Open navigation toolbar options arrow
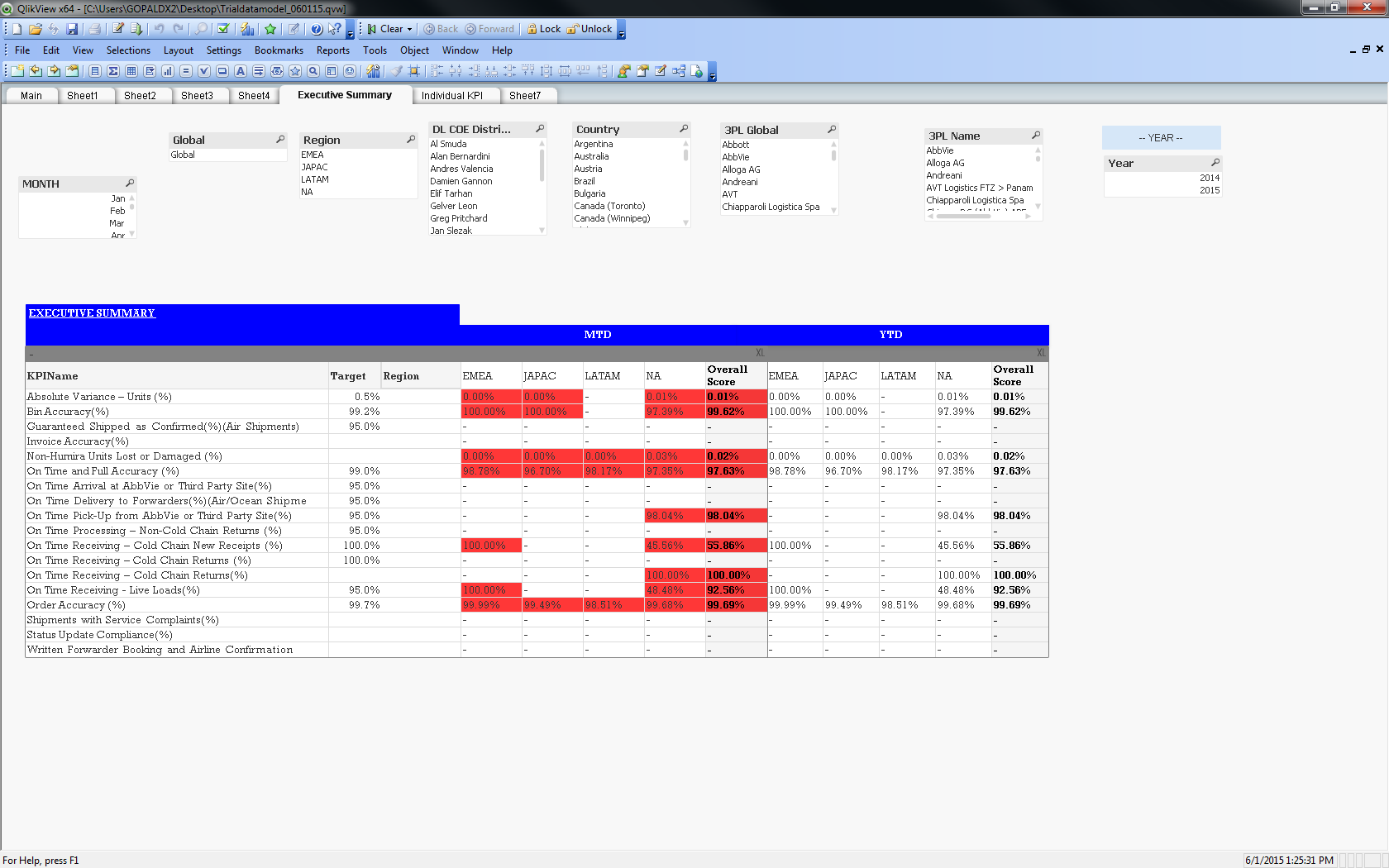 point(622,31)
